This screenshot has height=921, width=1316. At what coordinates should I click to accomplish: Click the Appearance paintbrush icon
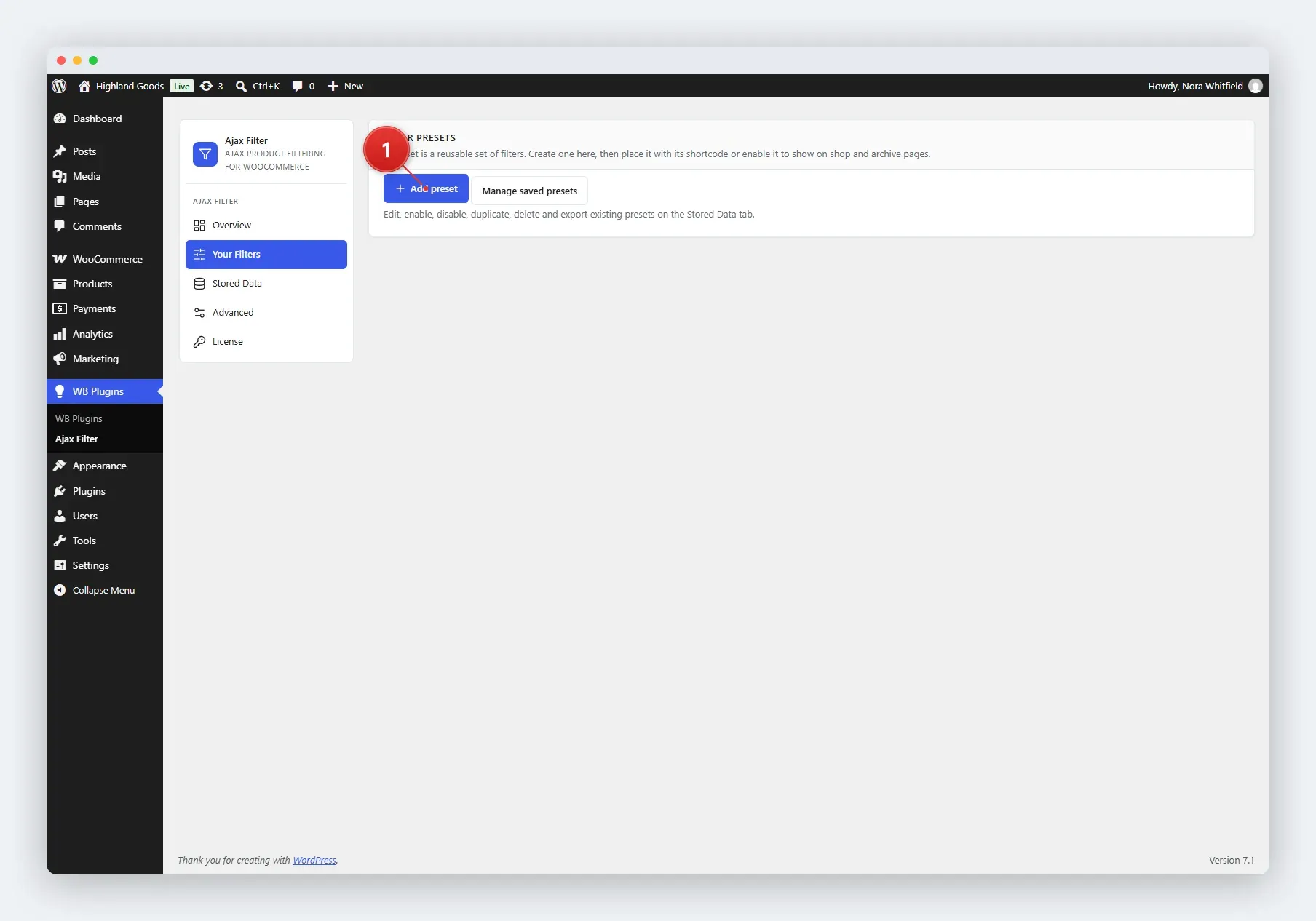pos(60,466)
